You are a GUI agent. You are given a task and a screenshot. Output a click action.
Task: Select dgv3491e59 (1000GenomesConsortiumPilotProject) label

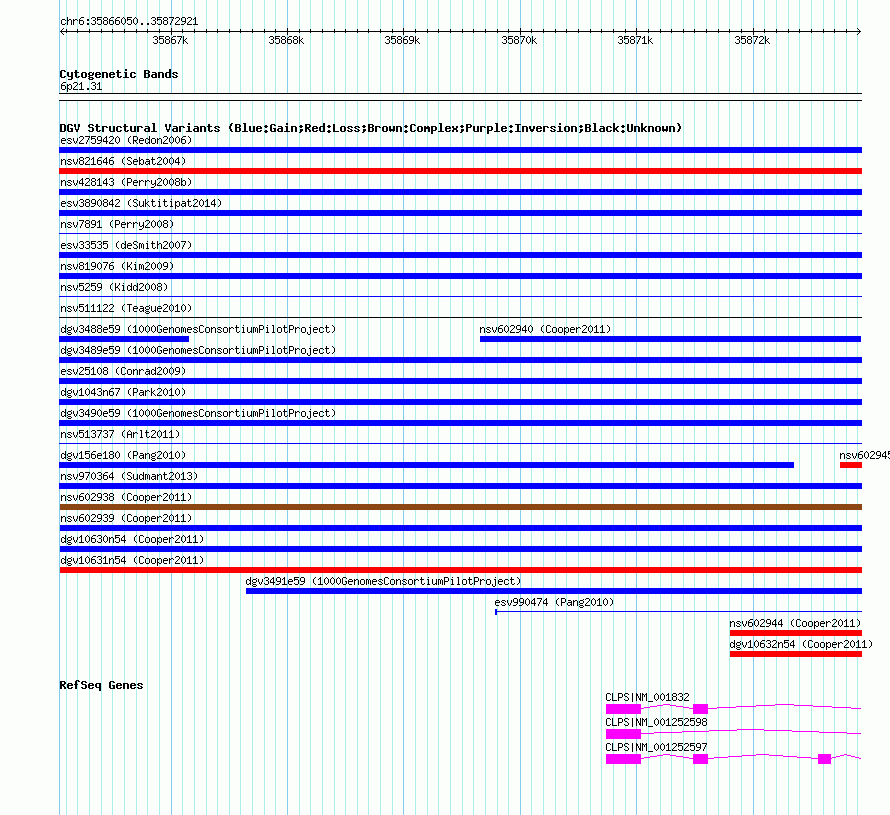click(x=383, y=581)
